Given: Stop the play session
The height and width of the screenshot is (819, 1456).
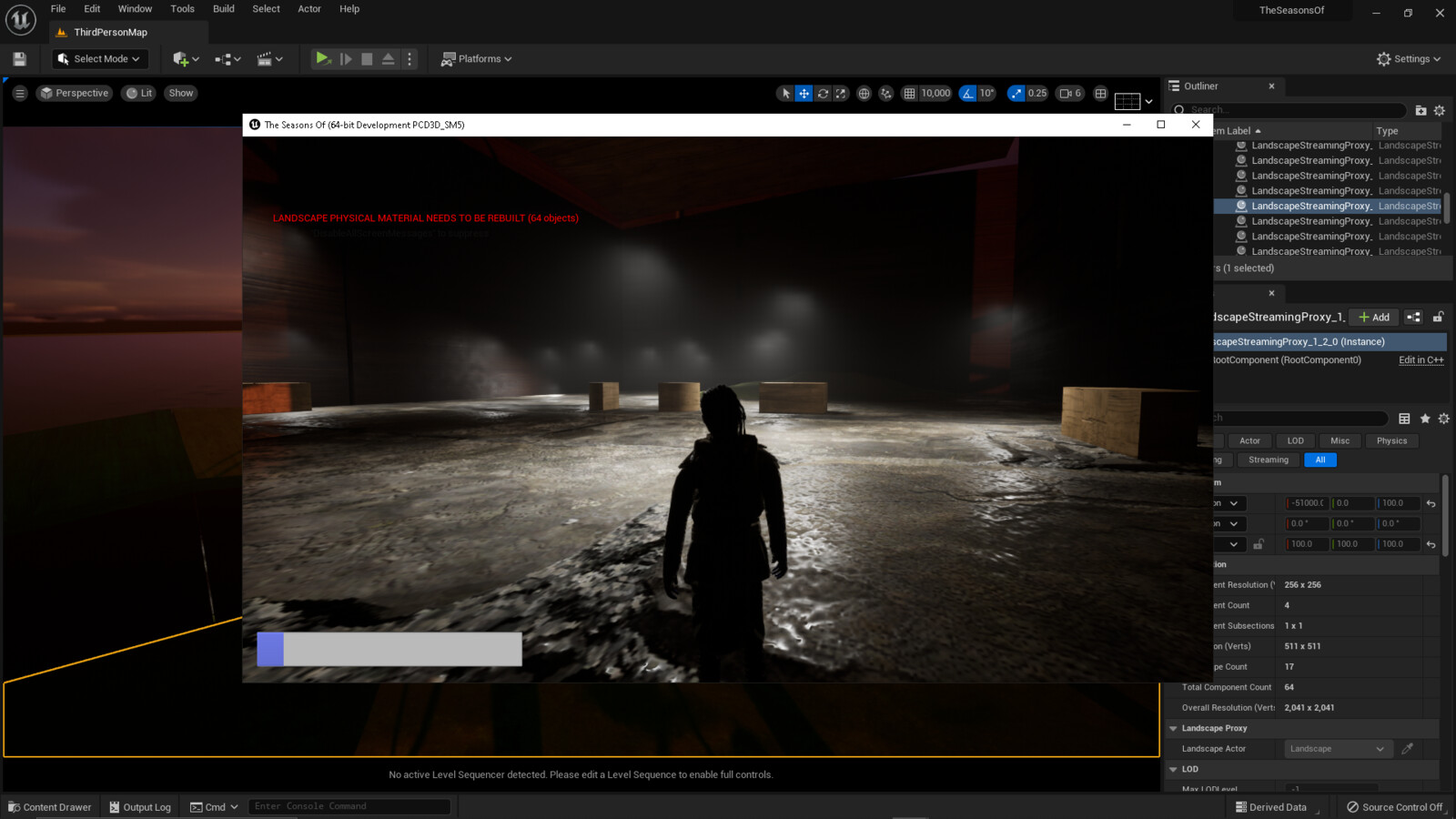Looking at the screenshot, I should pyautogui.click(x=367, y=59).
